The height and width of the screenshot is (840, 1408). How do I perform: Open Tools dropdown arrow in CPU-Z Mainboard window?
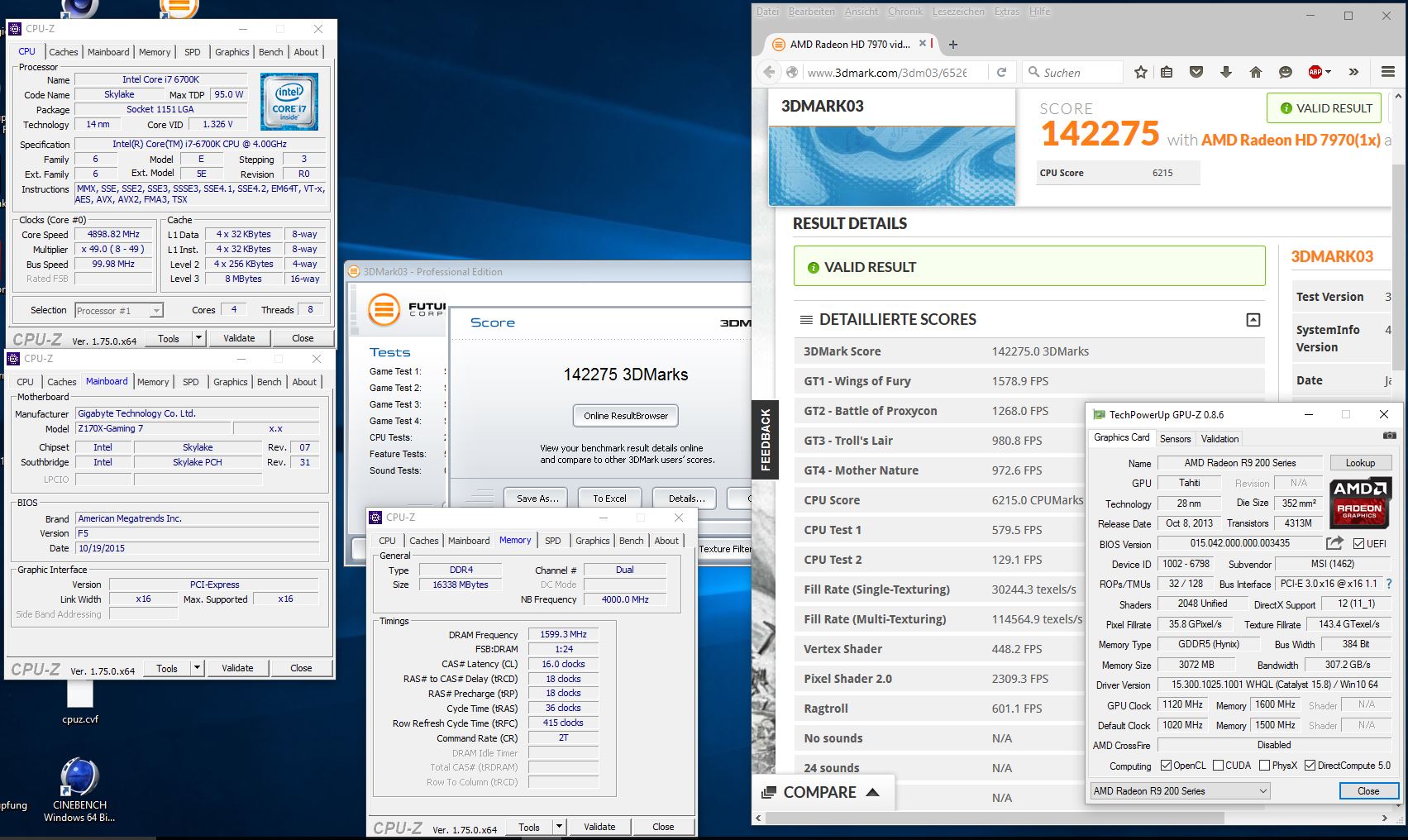pos(197,668)
